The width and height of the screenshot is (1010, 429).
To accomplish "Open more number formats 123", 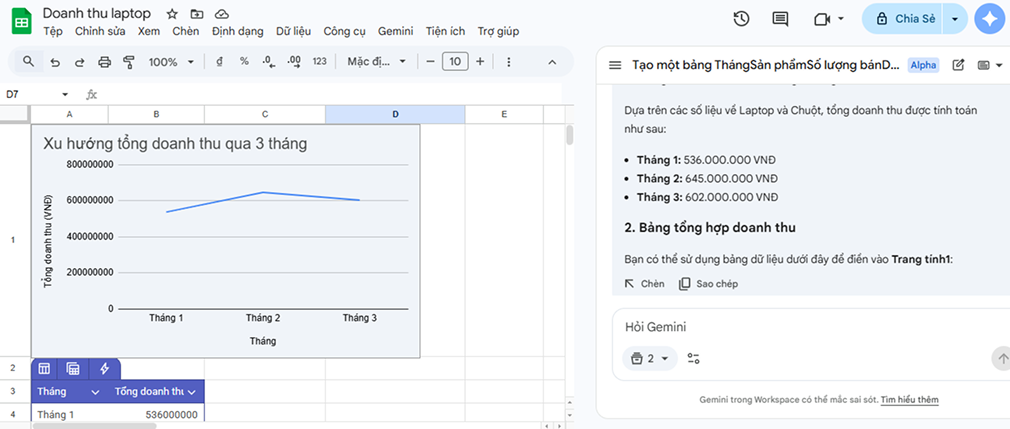I will [319, 62].
